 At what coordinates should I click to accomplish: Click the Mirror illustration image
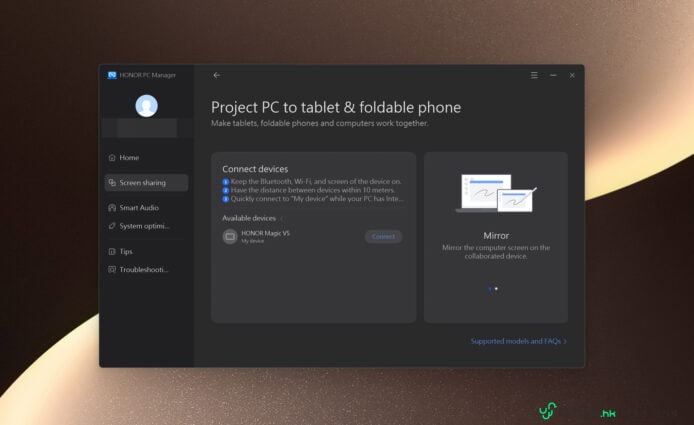pos(496,193)
